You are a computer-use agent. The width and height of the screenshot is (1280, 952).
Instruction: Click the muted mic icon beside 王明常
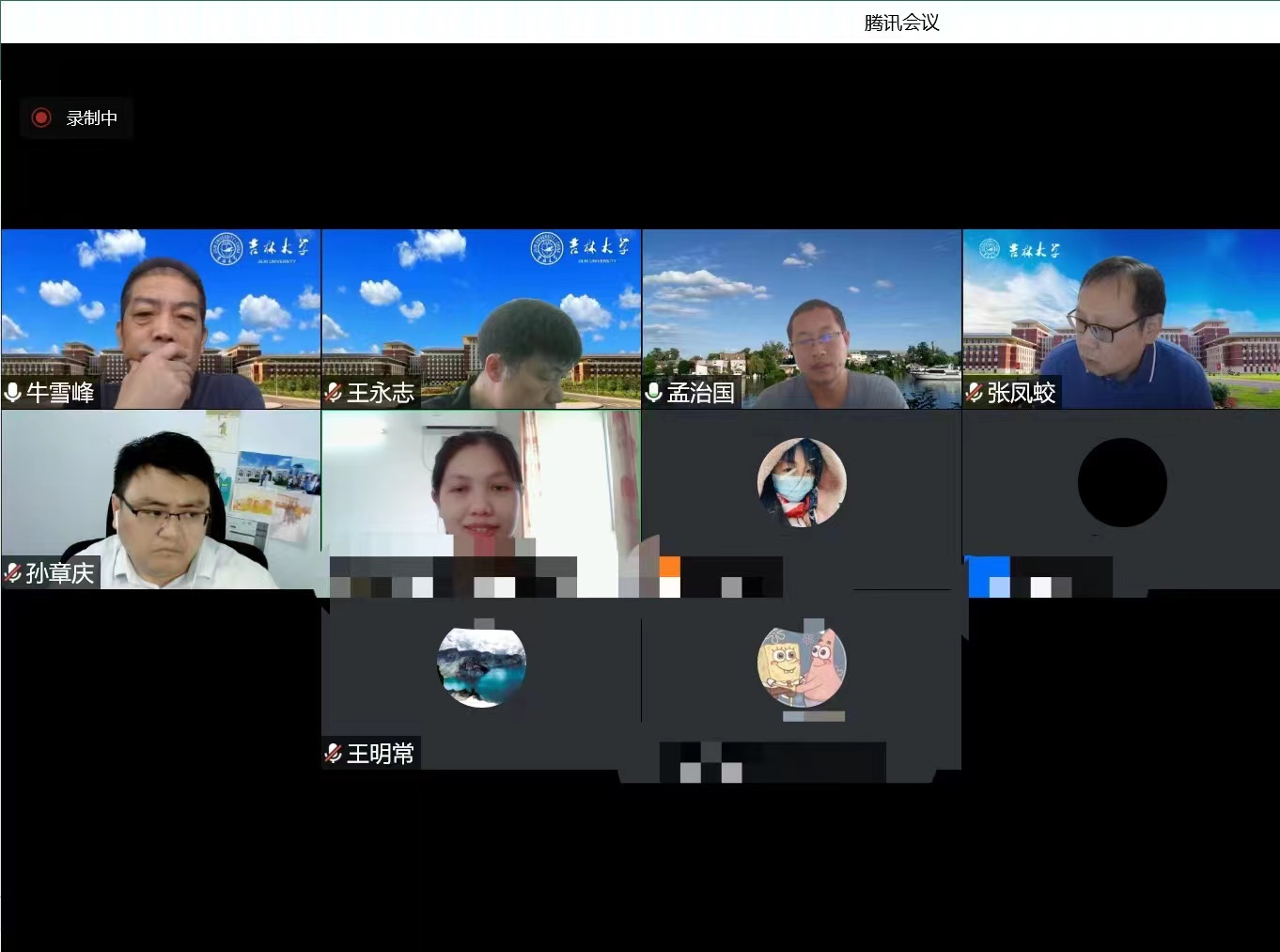[x=334, y=753]
